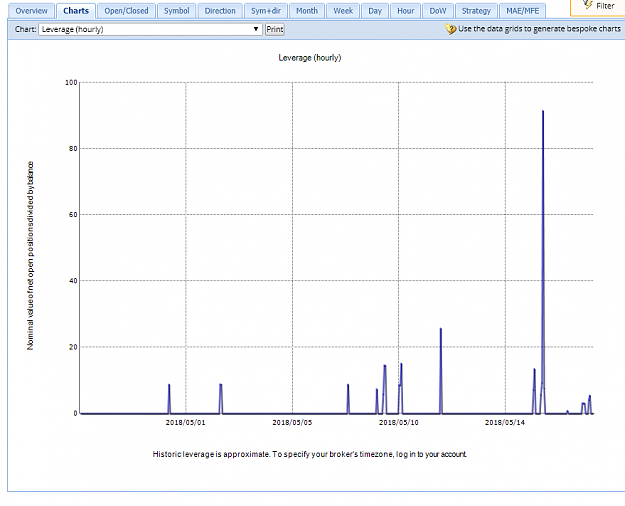
Task: Go to the Direction tab
Action: click(220, 11)
